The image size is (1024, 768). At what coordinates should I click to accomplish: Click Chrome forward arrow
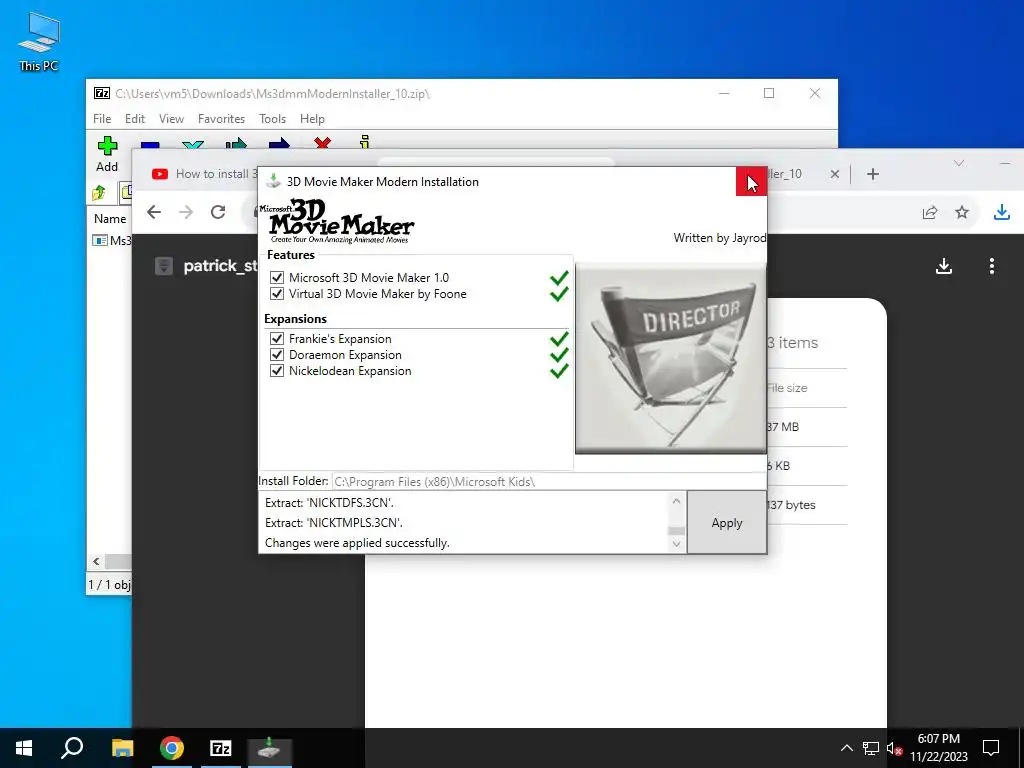point(186,212)
